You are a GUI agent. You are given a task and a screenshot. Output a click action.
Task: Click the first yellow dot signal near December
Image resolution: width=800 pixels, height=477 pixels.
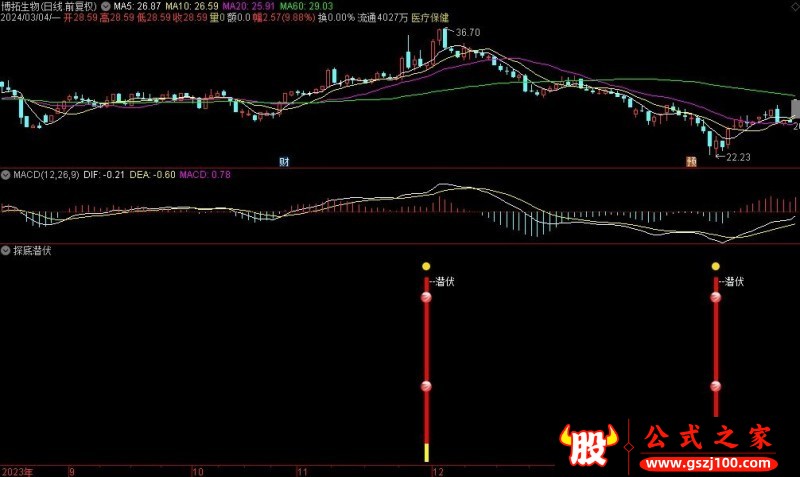click(x=426, y=267)
